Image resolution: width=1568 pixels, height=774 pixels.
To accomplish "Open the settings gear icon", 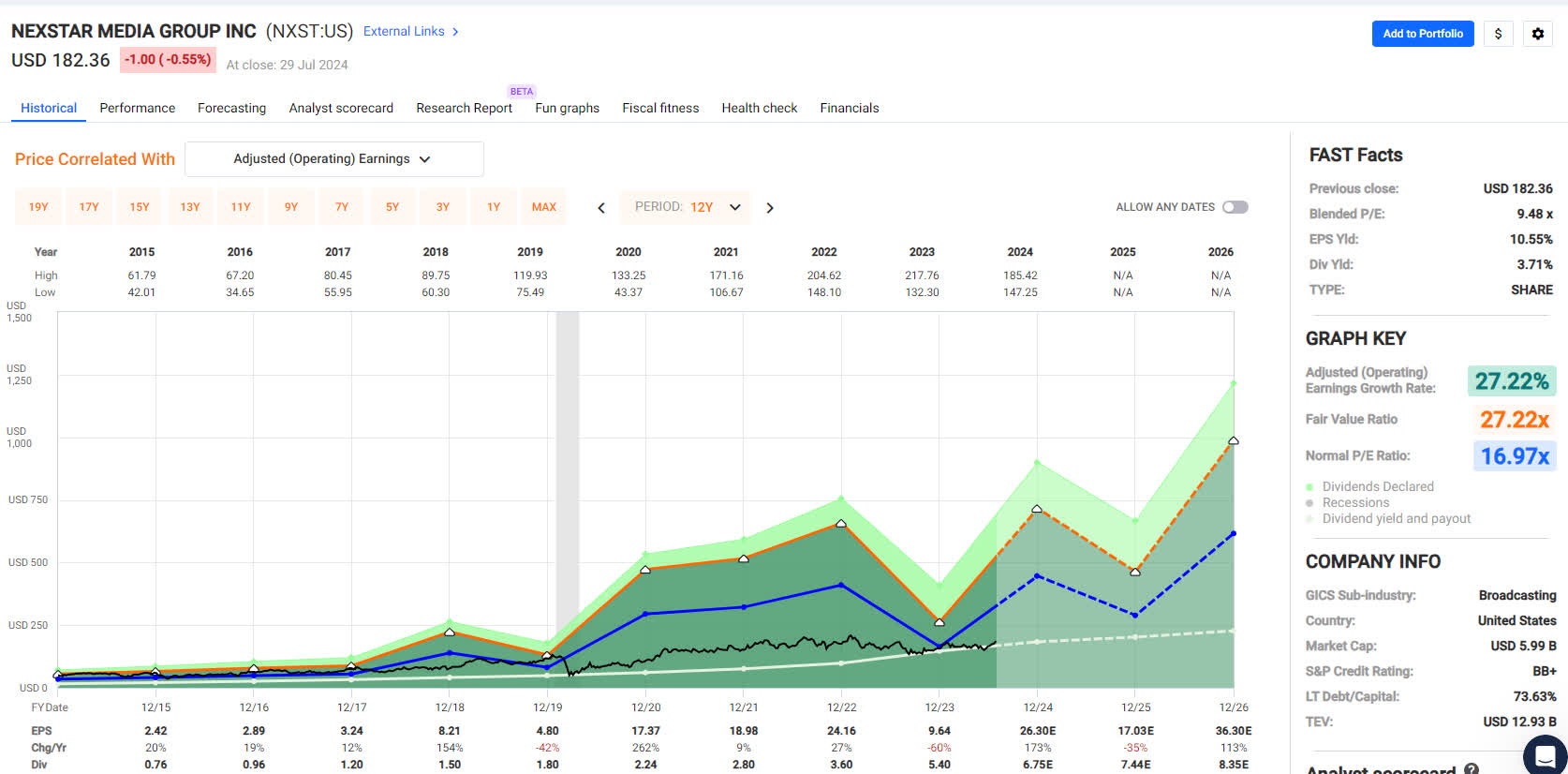I will pos(1538,34).
